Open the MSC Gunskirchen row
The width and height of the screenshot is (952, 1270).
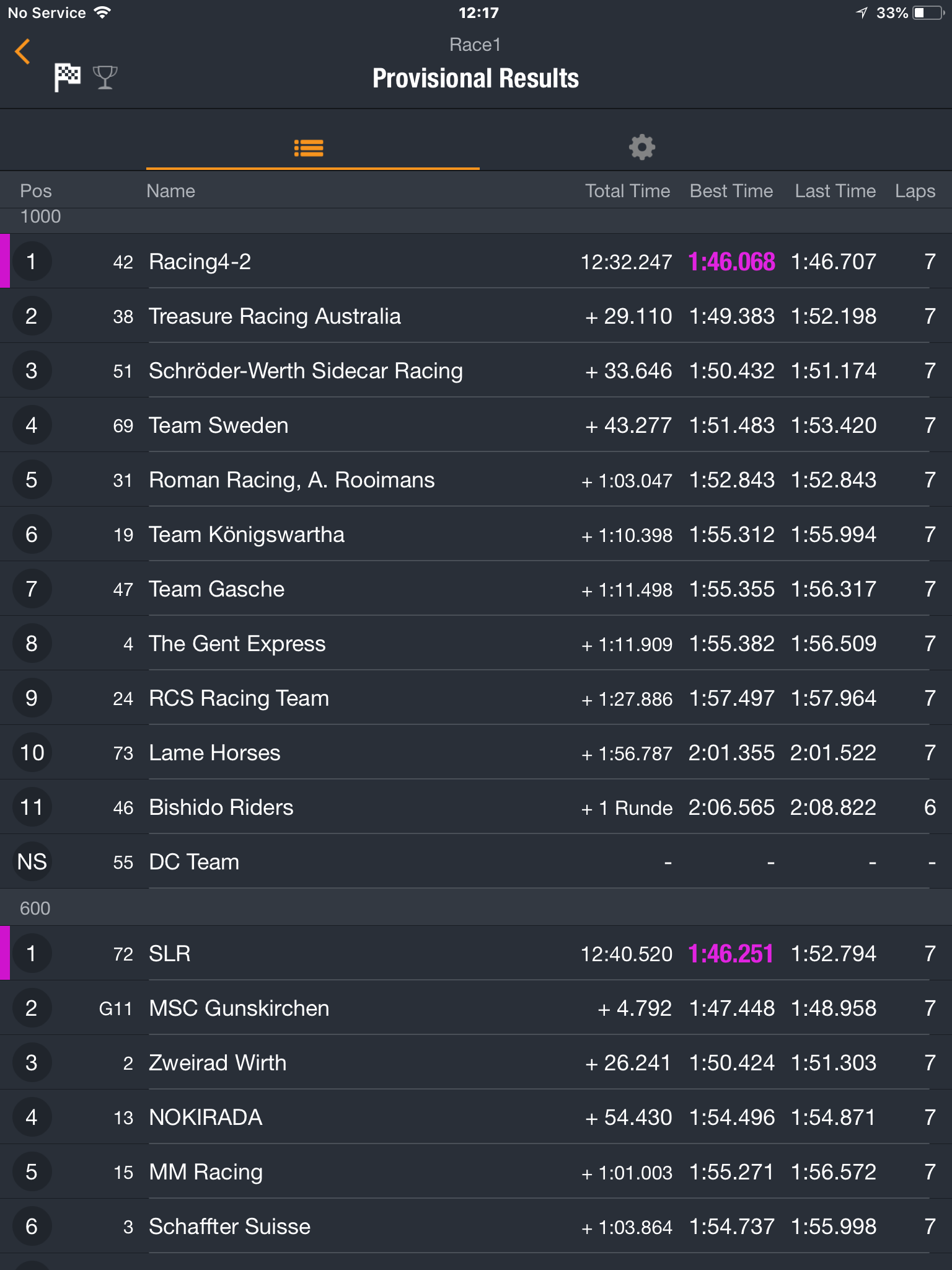pyautogui.click(x=476, y=1008)
